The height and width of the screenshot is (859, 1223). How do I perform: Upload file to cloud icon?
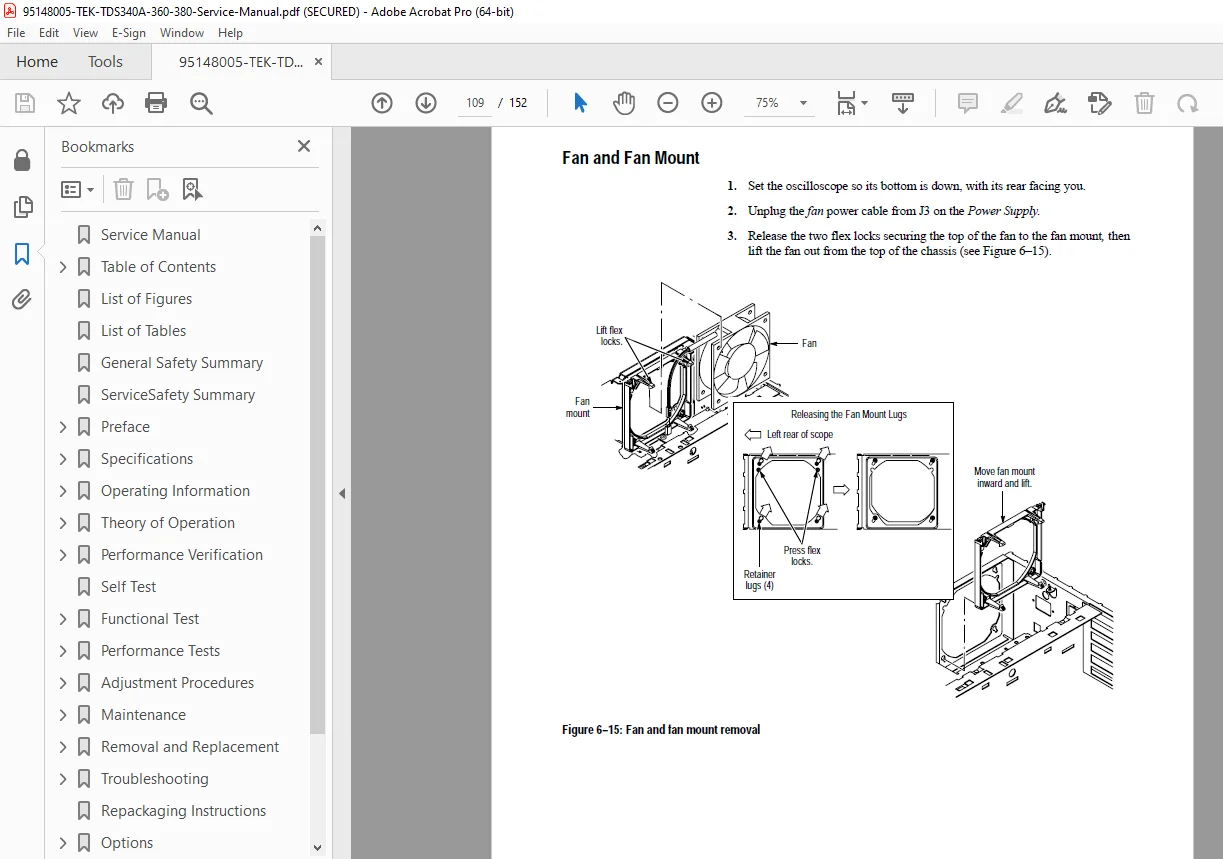[x=113, y=103]
